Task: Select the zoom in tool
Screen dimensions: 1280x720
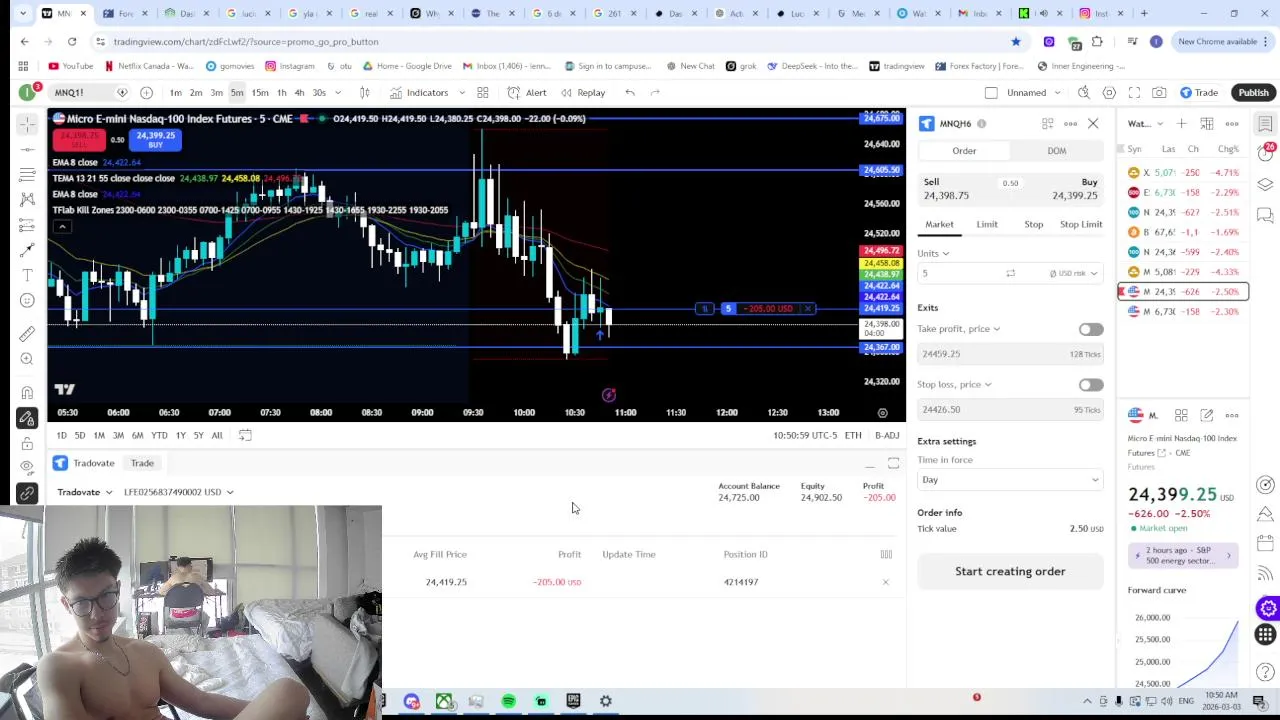Action: click(x=27, y=359)
